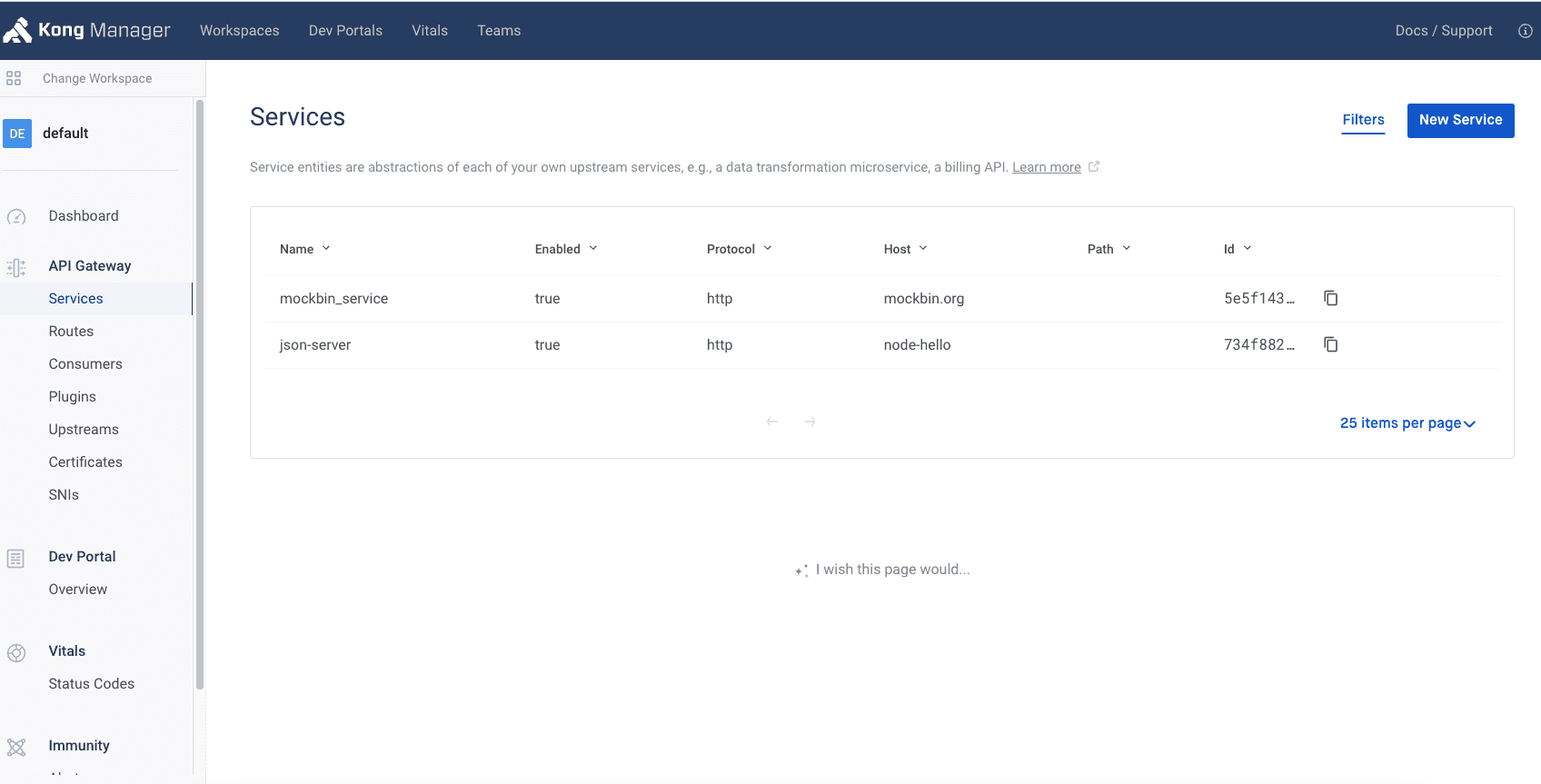Open Docs / Support link
The width and height of the screenshot is (1541, 784).
tap(1444, 31)
